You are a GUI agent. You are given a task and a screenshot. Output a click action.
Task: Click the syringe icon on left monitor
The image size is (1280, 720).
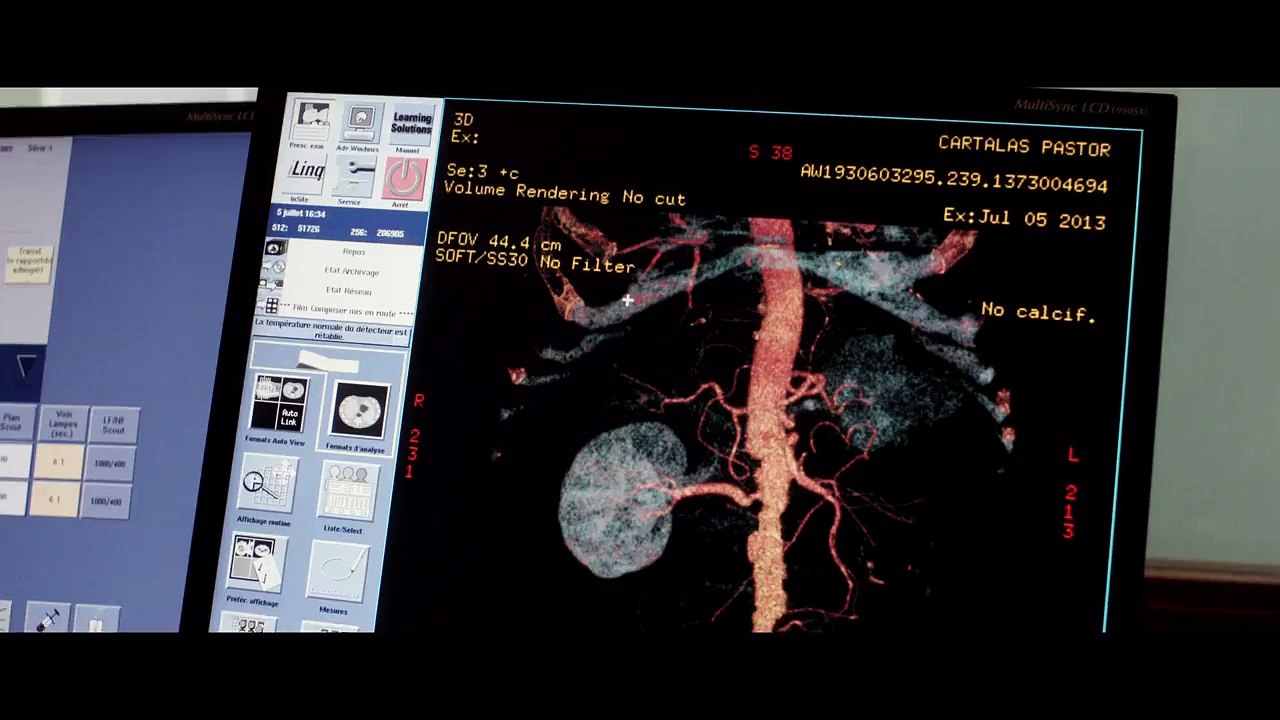(47, 617)
